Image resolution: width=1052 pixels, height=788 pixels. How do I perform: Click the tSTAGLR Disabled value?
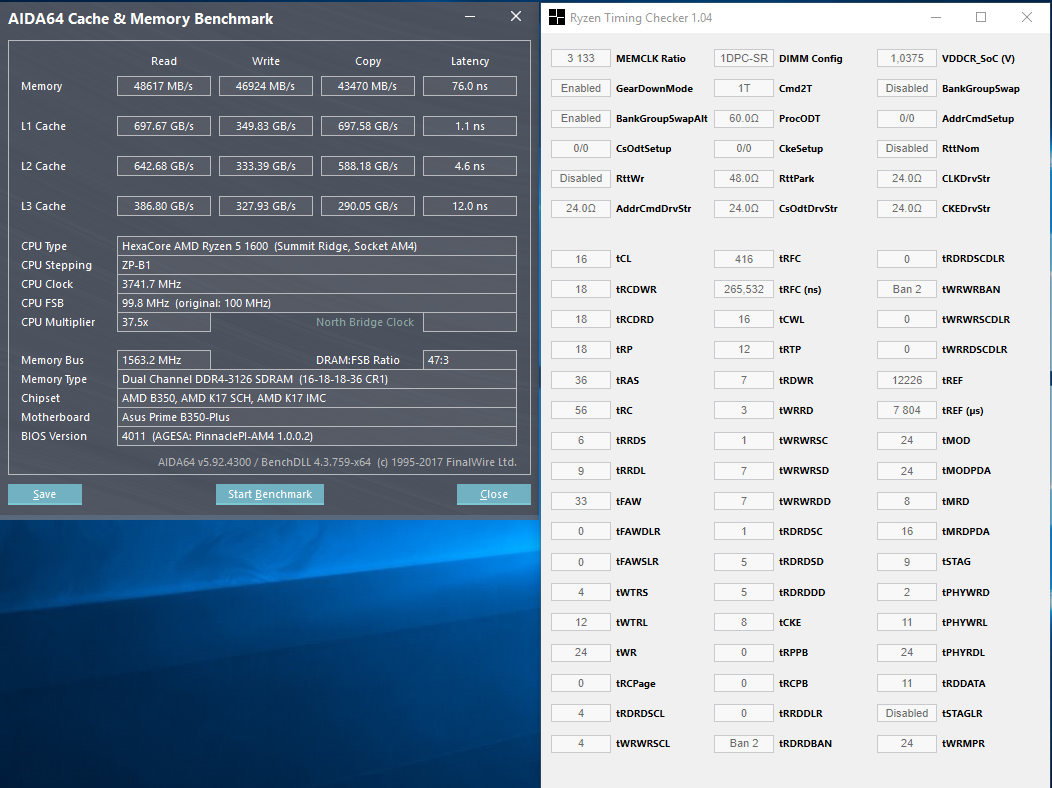point(906,713)
